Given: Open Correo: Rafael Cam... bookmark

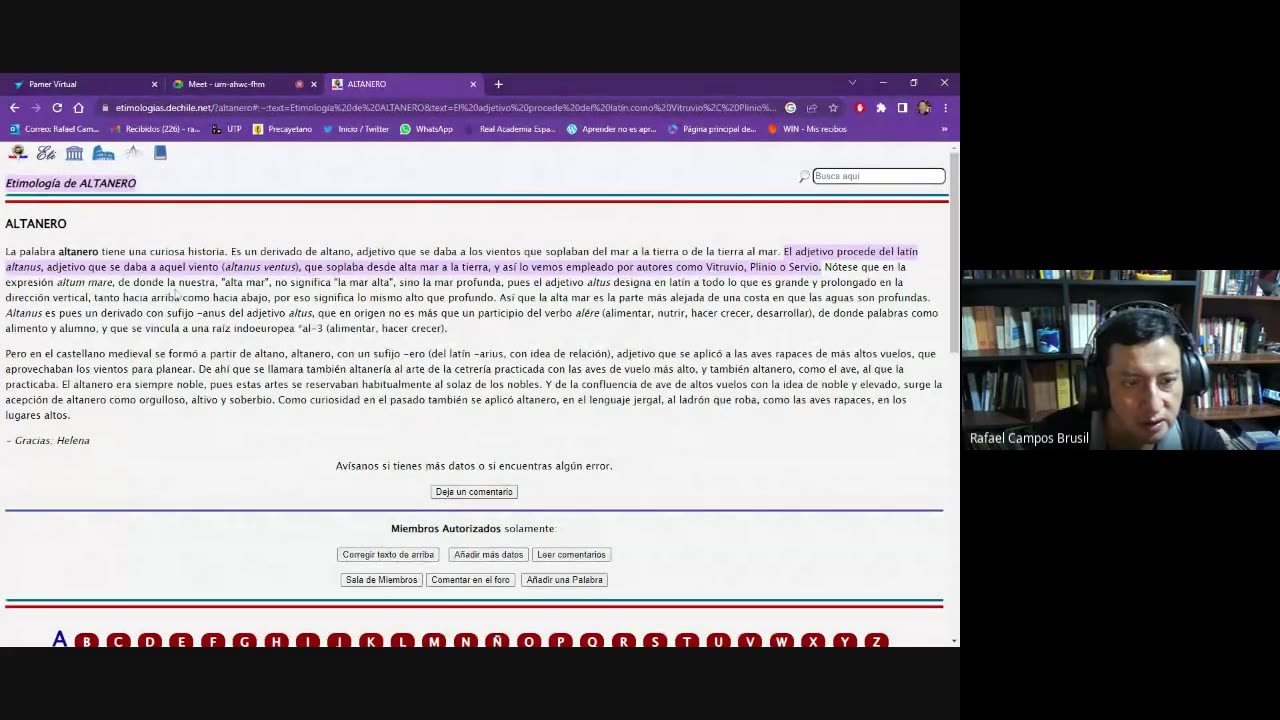Looking at the screenshot, I should pyautogui.click(x=54, y=129).
